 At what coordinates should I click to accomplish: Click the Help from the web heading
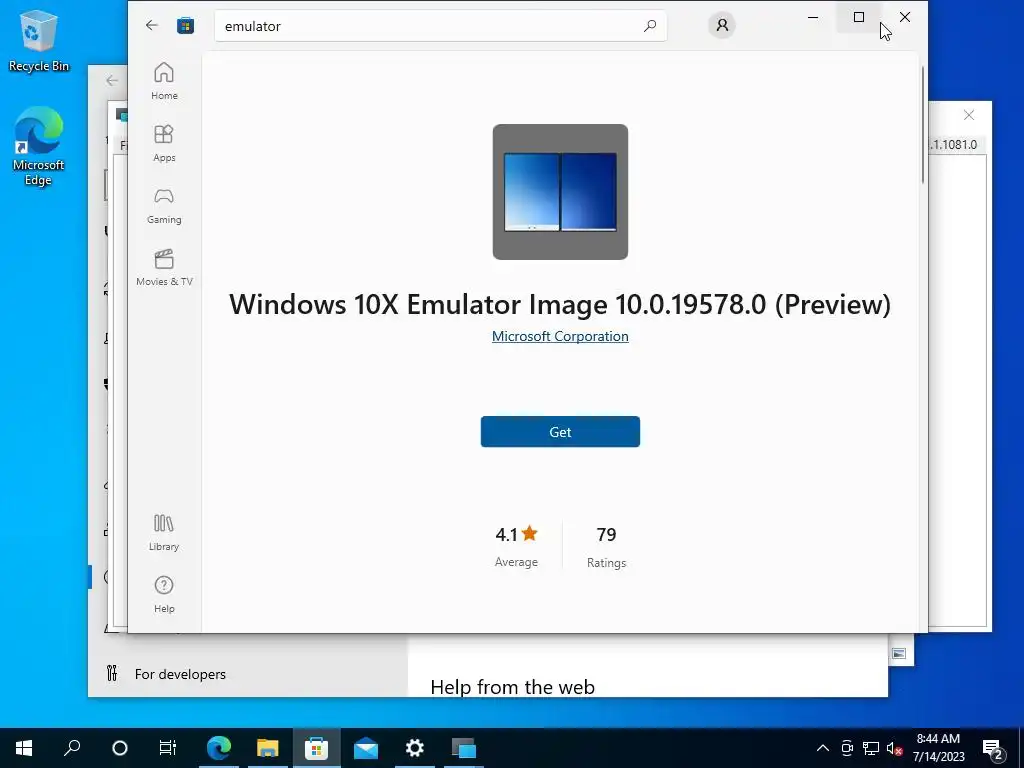coord(513,687)
